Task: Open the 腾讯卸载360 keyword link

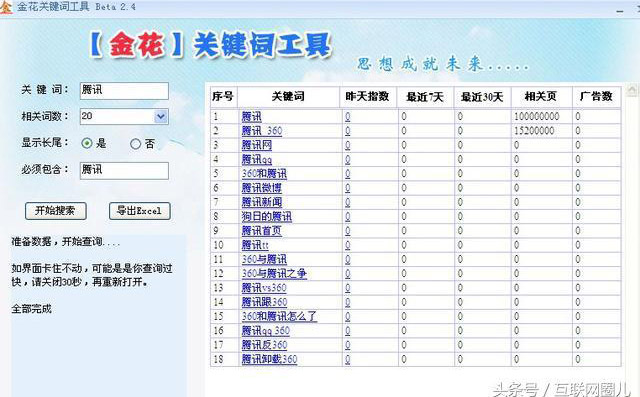Action: click(x=269, y=359)
